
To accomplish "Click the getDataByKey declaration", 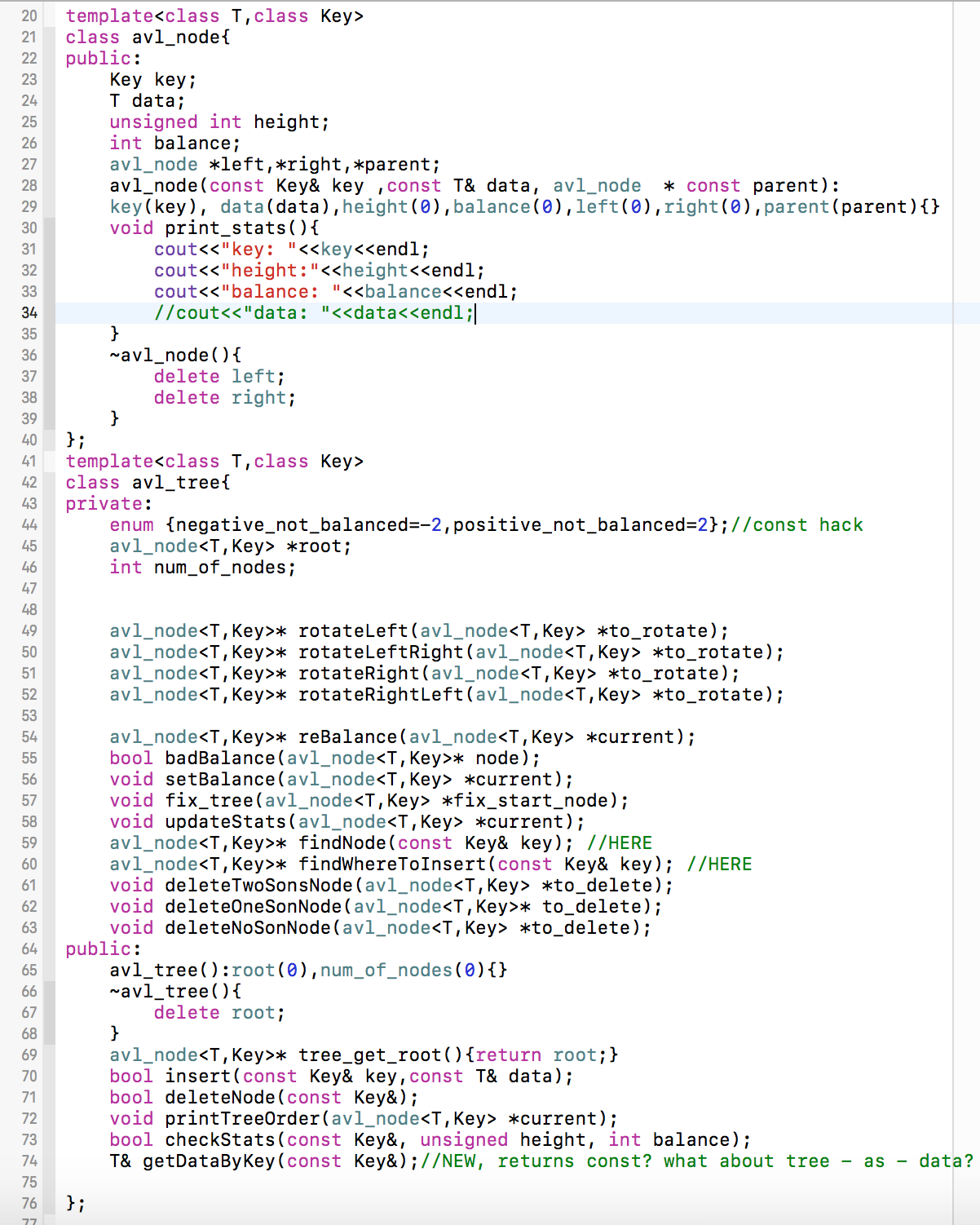I will 264,1161.
